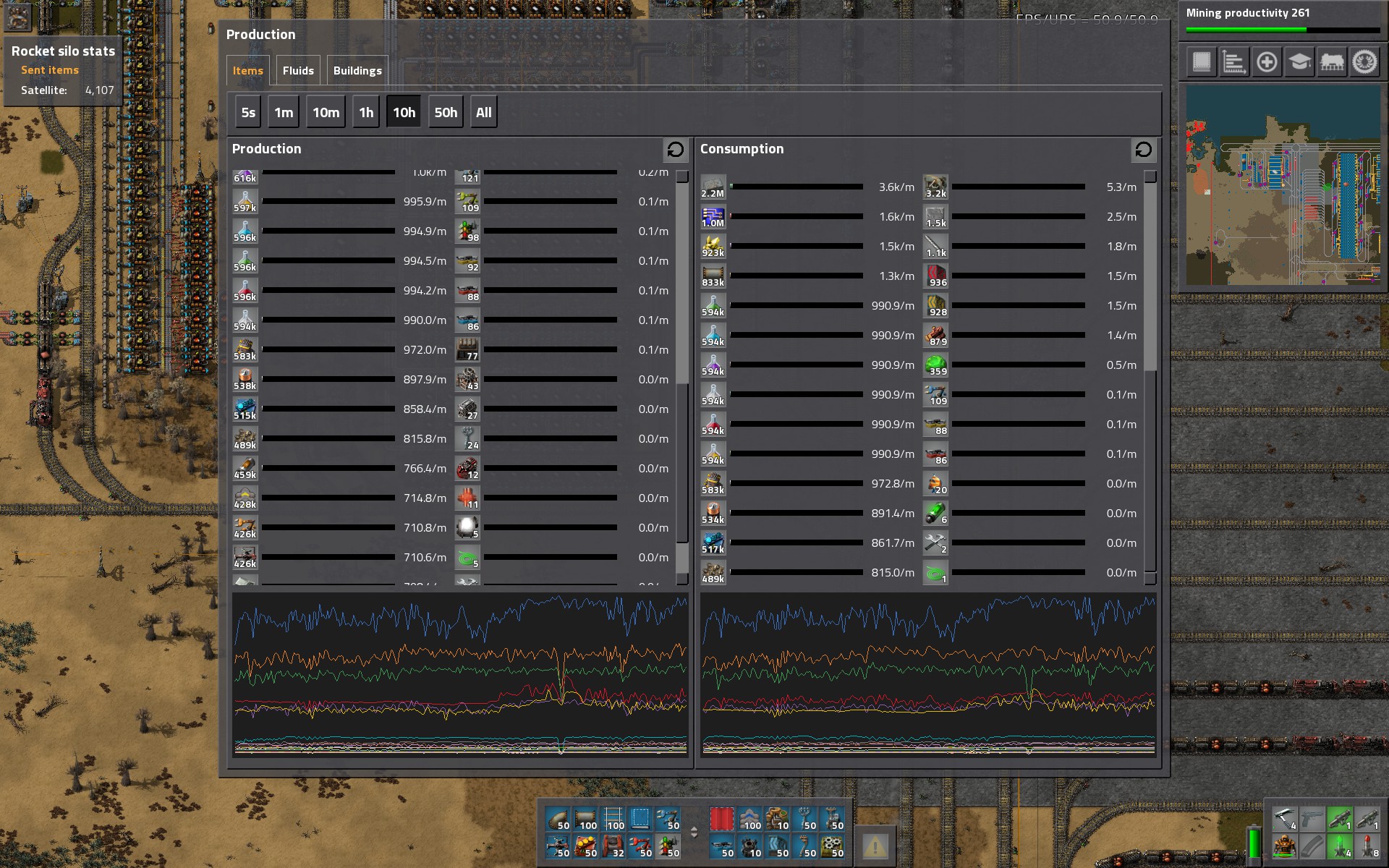
Task: Select the blue blueprint book quickbar slot
Action: pyautogui.click(x=640, y=819)
